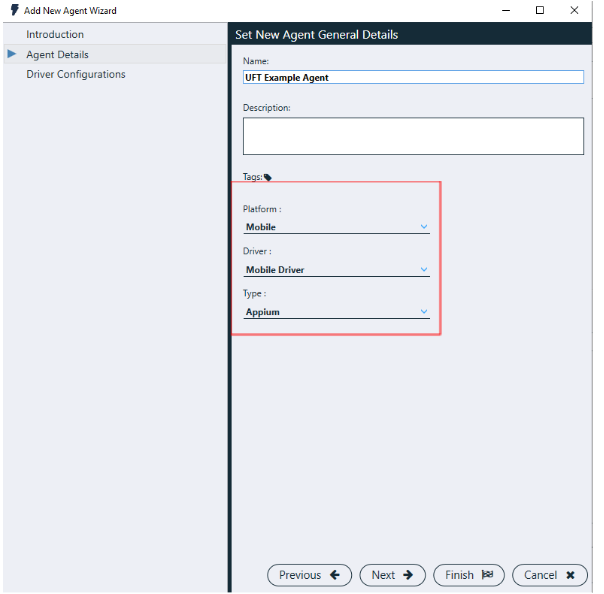Maximize the wizard window

[x=540, y=11]
